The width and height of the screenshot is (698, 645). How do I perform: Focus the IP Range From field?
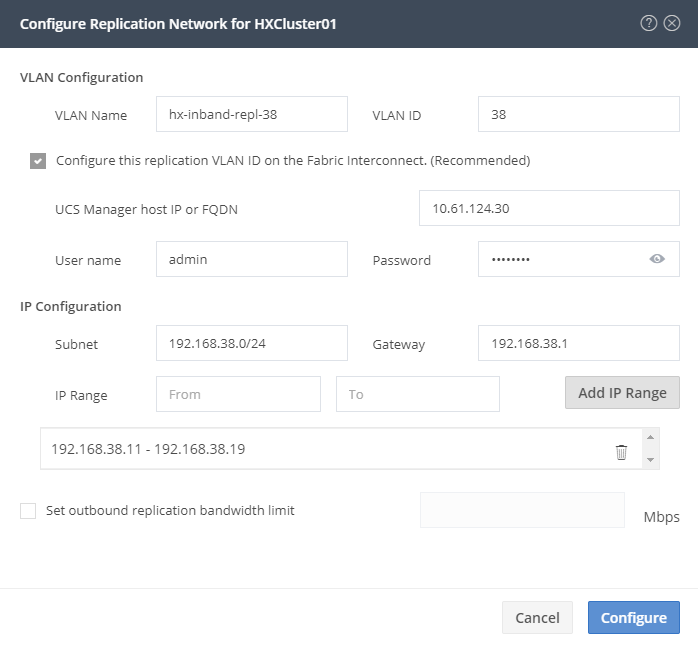point(238,394)
